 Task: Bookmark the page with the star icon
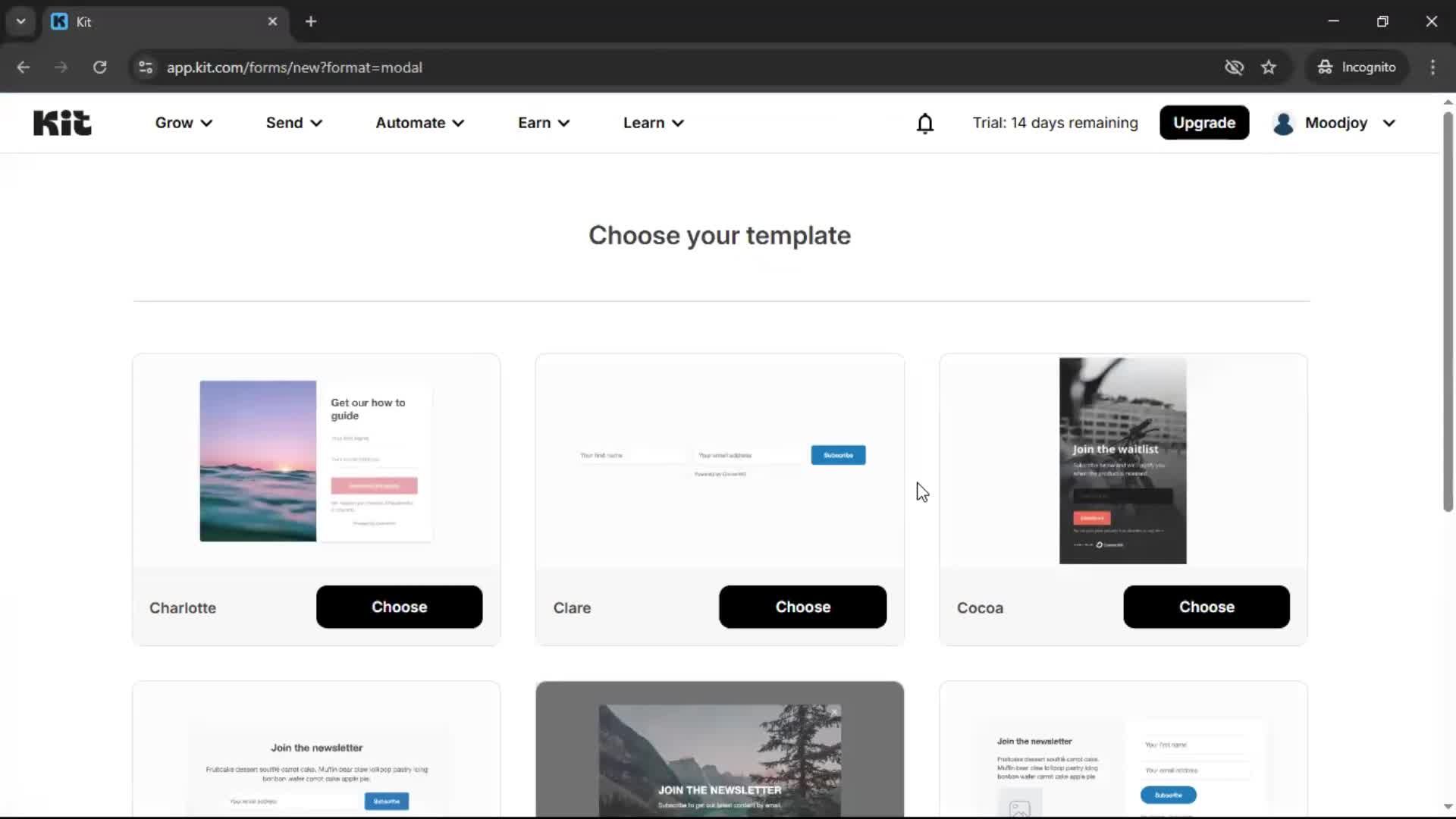[1269, 67]
